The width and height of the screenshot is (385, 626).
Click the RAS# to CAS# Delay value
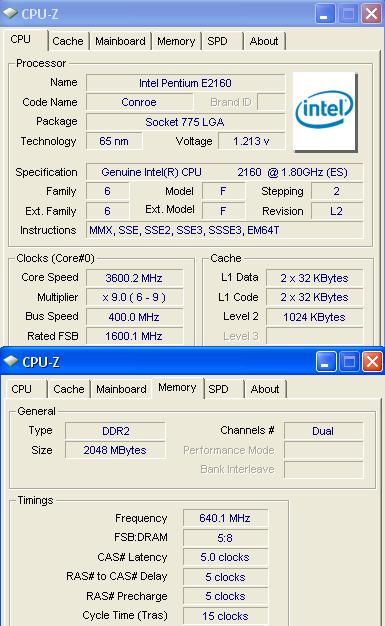(x=225, y=577)
